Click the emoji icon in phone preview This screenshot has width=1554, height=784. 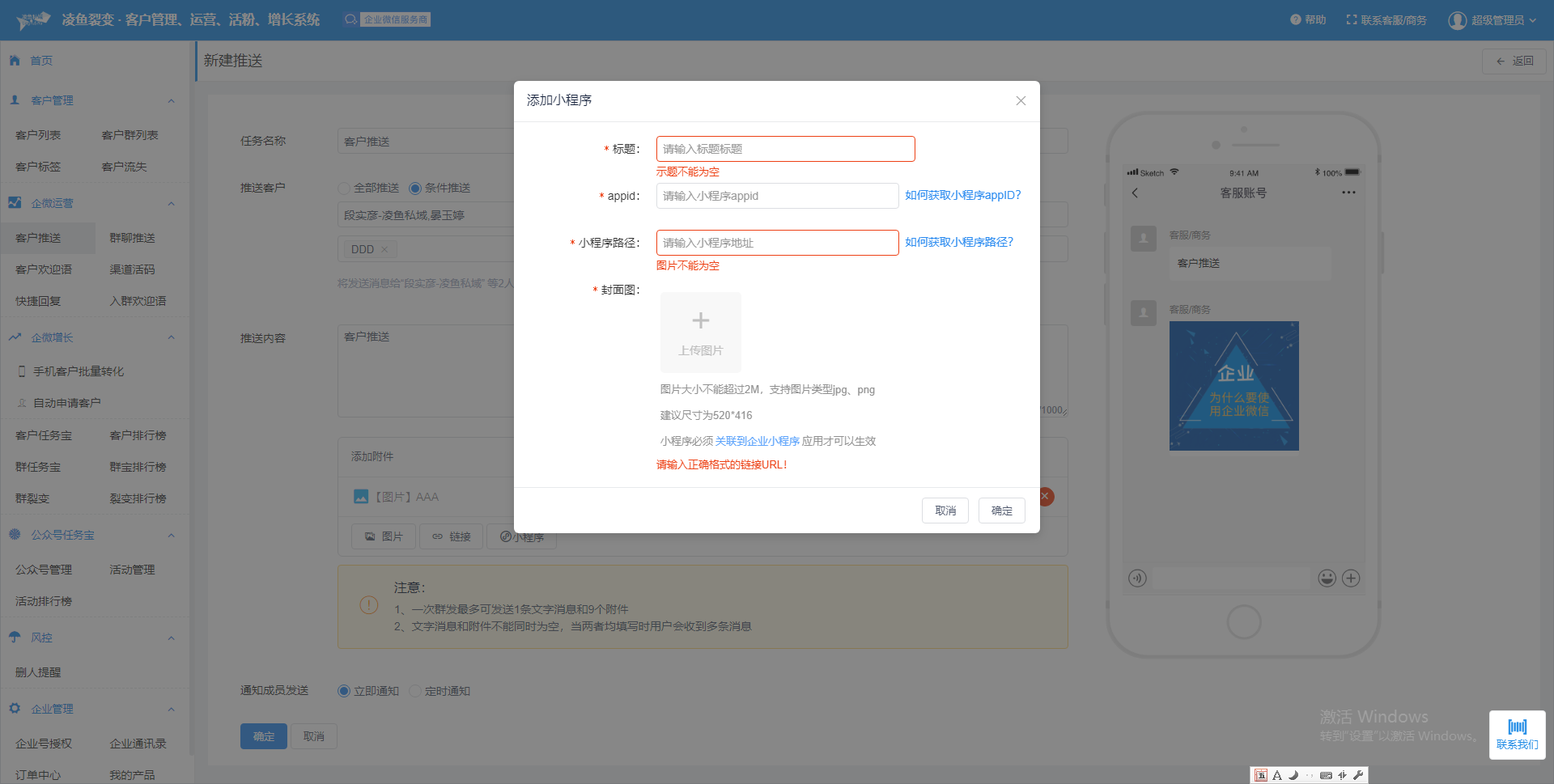[x=1327, y=578]
